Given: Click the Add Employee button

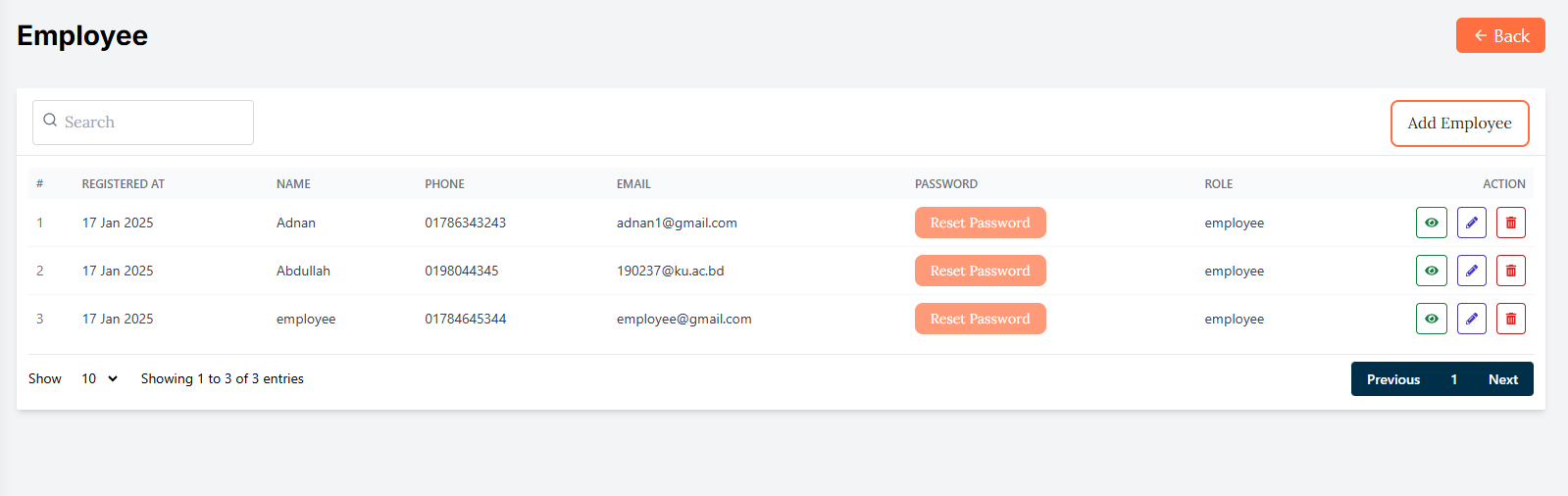Looking at the screenshot, I should (1459, 124).
